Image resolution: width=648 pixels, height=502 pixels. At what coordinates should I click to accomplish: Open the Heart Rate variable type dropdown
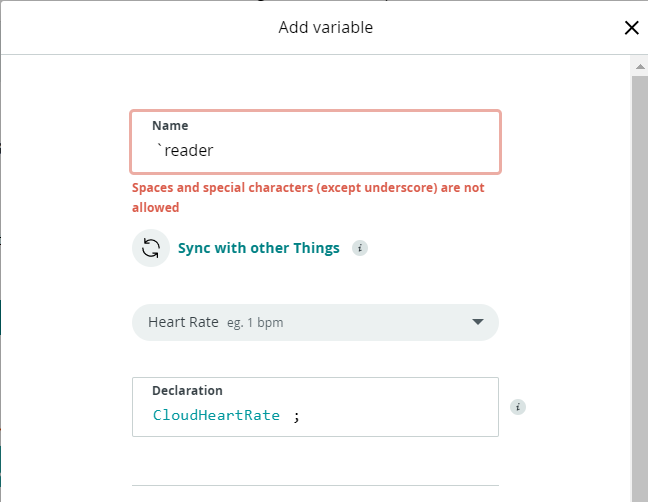315,322
